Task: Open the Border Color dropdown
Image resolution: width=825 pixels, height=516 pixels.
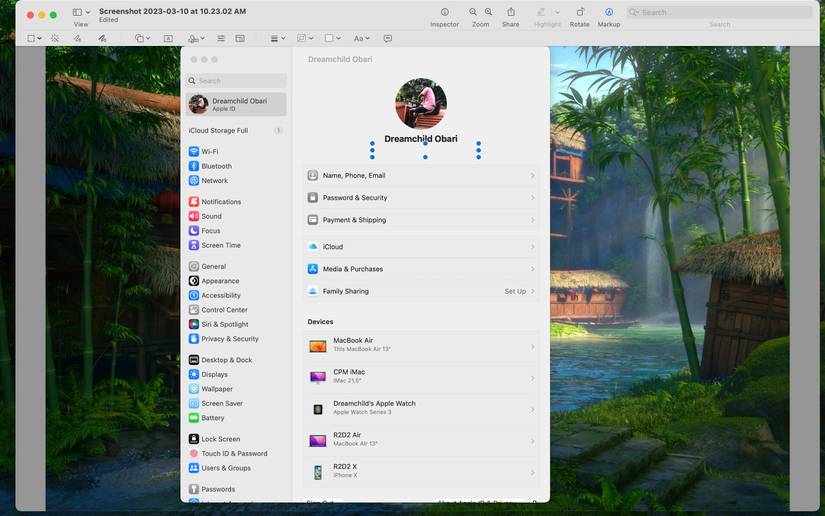Action: point(305,38)
